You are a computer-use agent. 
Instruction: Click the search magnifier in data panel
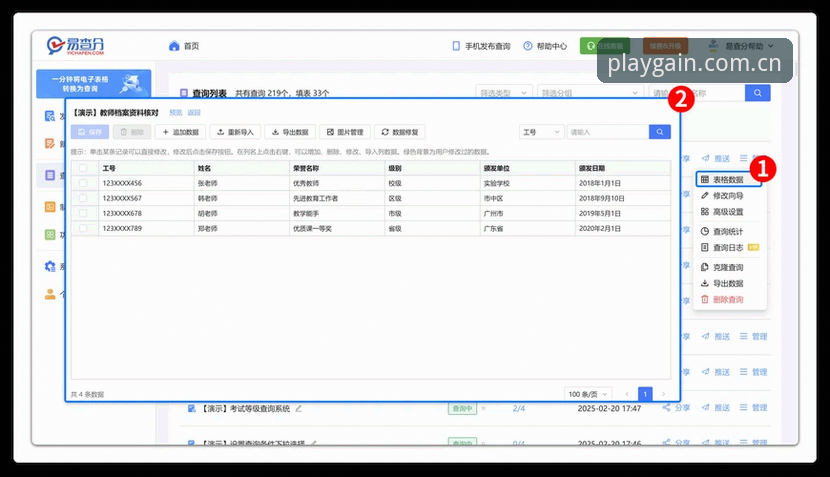(660, 132)
